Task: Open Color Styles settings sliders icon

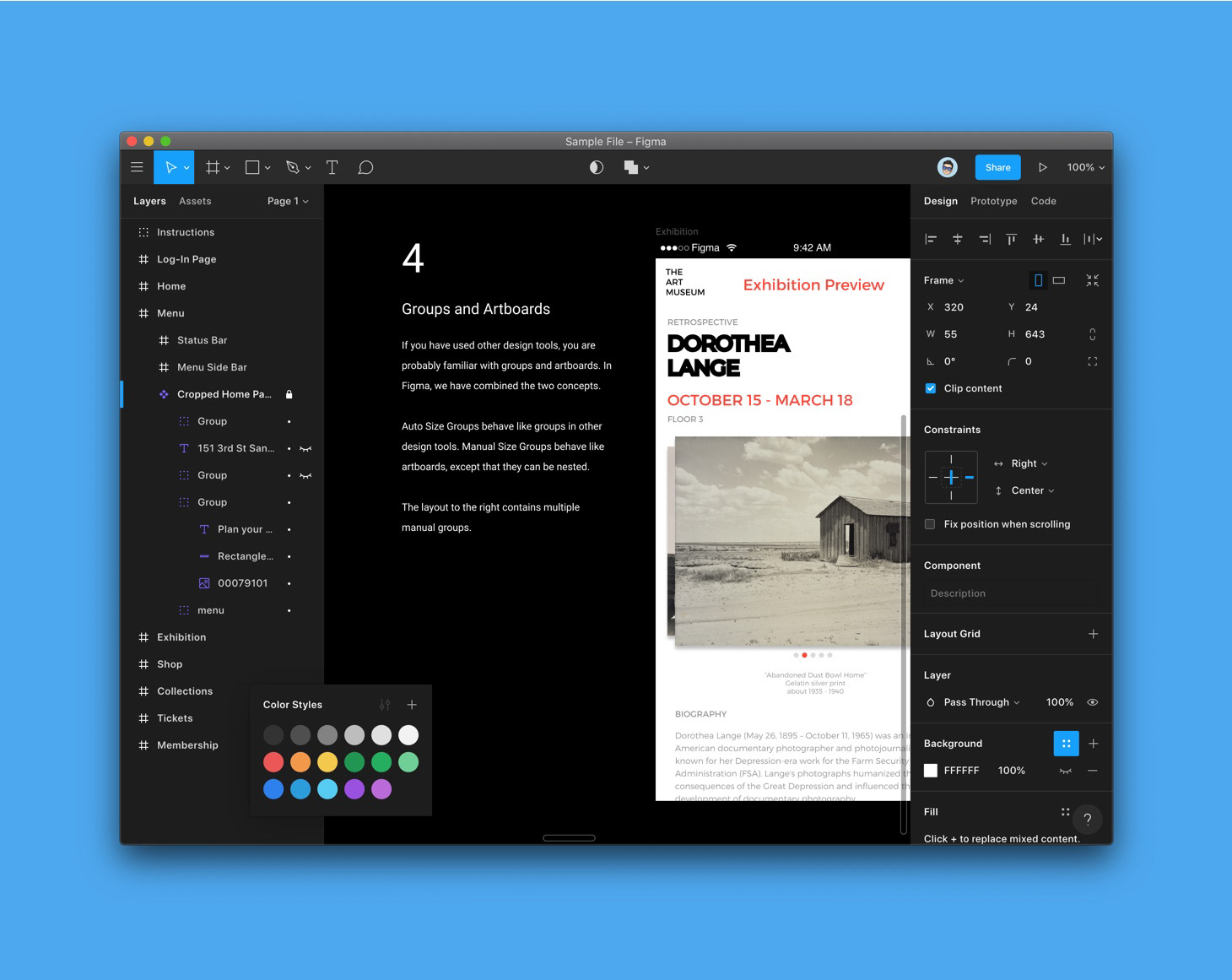Action: 385,705
